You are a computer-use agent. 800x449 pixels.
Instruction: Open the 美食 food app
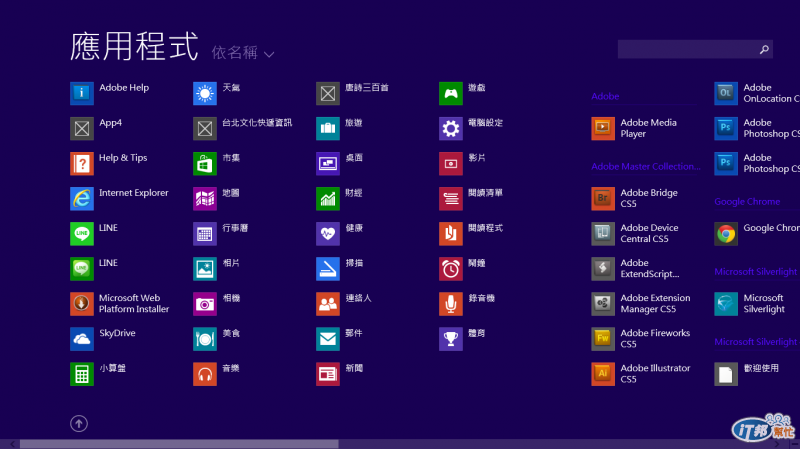point(217,339)
